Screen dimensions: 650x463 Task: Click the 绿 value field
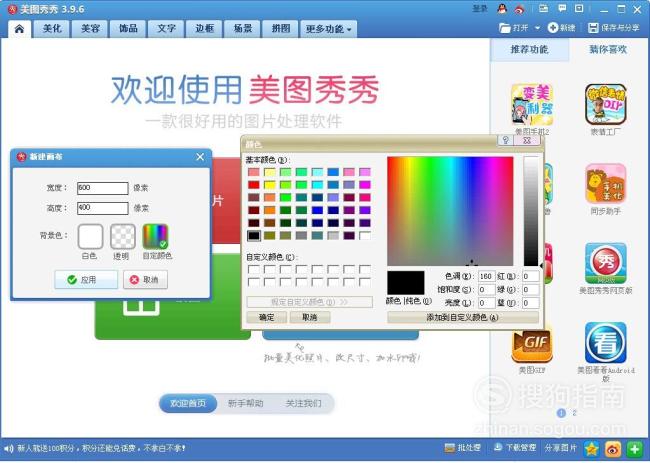(x=530, y=289)
